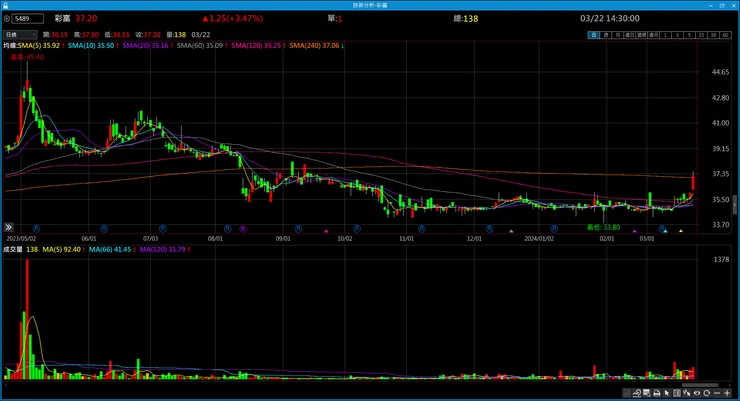Click the SMA(10) 35.50 moving average label
The height and width of the screenshot is (401, 740).
point(91,46)
